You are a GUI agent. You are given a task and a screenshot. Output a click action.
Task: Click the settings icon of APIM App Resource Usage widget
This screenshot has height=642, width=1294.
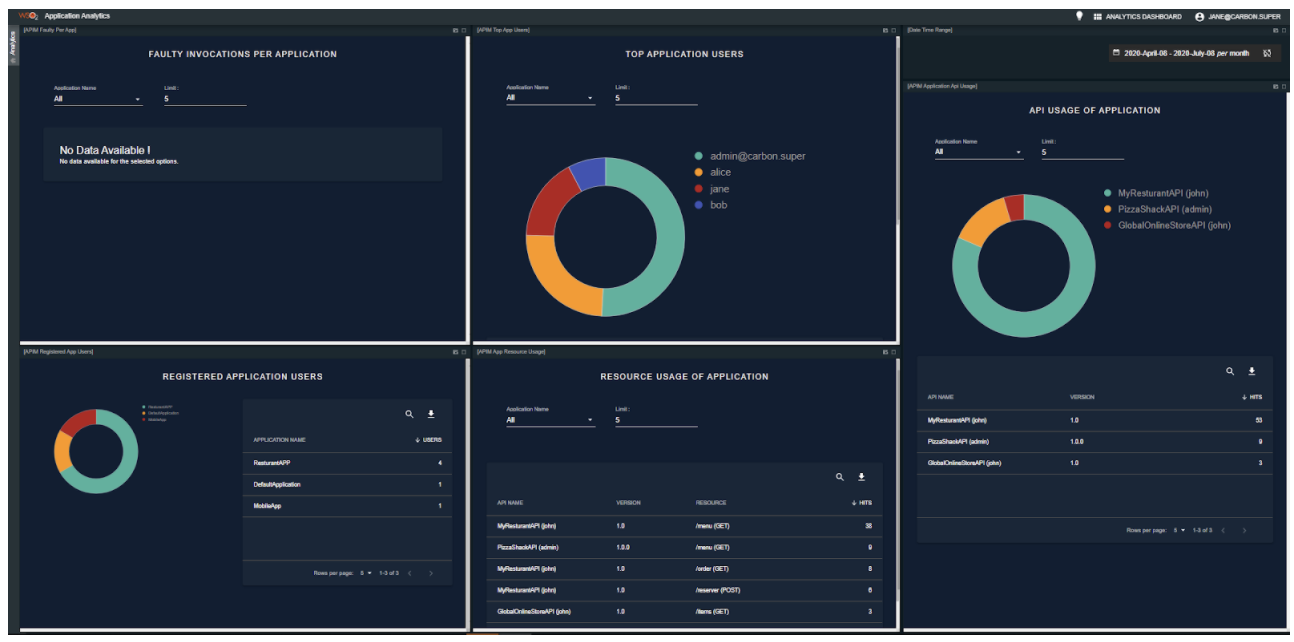885,352
